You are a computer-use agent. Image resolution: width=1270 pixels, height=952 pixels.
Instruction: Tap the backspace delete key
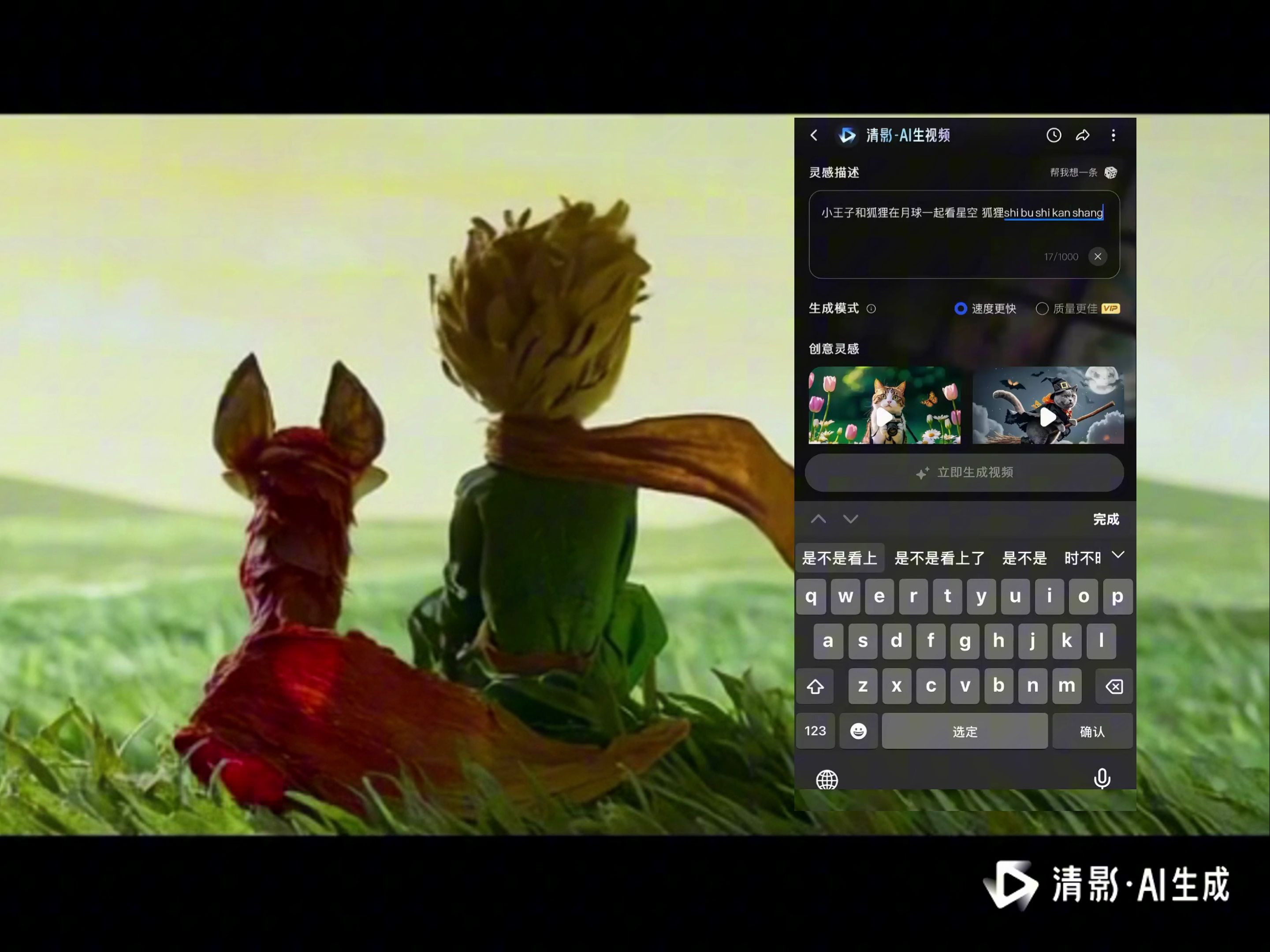pos(1114,686)
